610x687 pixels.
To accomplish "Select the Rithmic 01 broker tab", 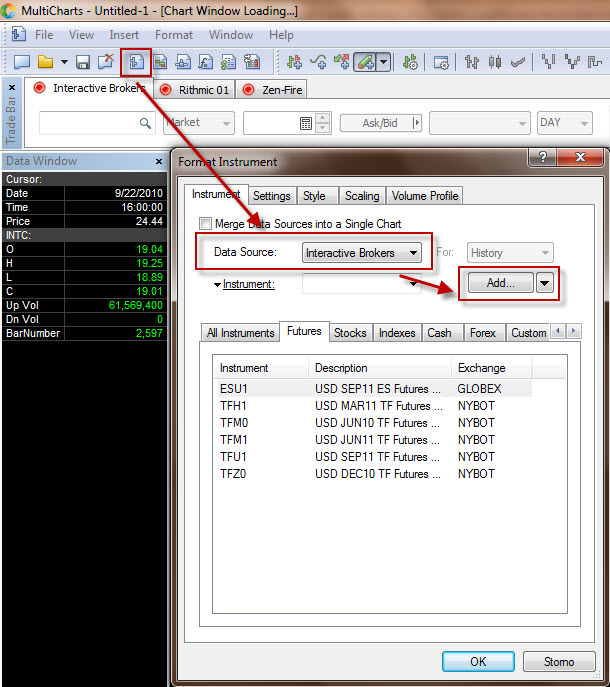I will (195, 90).
